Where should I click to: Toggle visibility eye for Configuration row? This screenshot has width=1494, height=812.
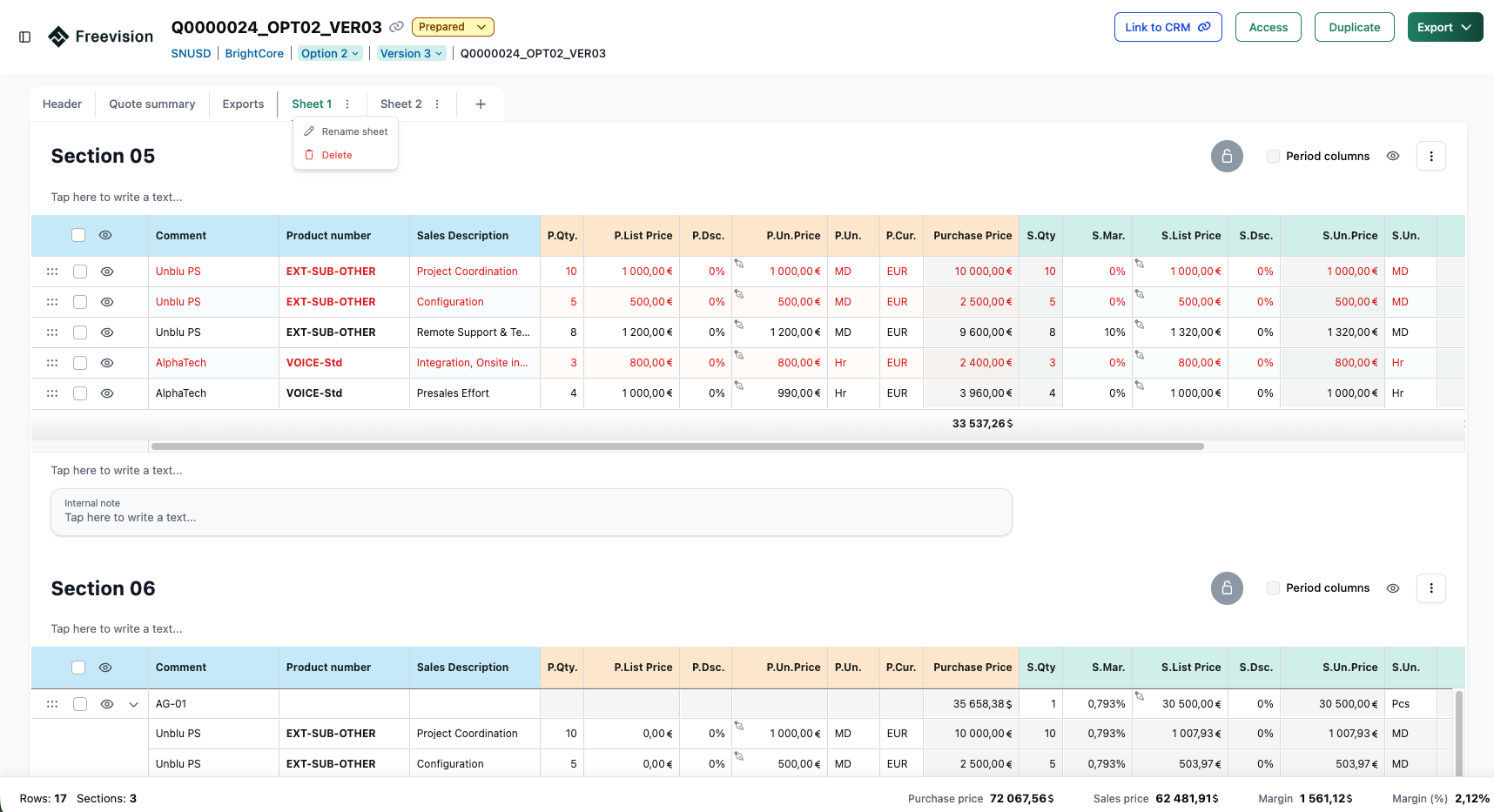[x=107, y=302]
